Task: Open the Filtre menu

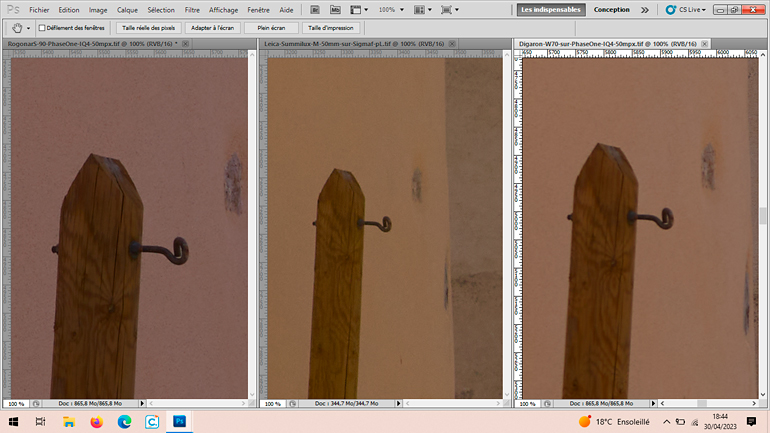Action: pos(192,10)
